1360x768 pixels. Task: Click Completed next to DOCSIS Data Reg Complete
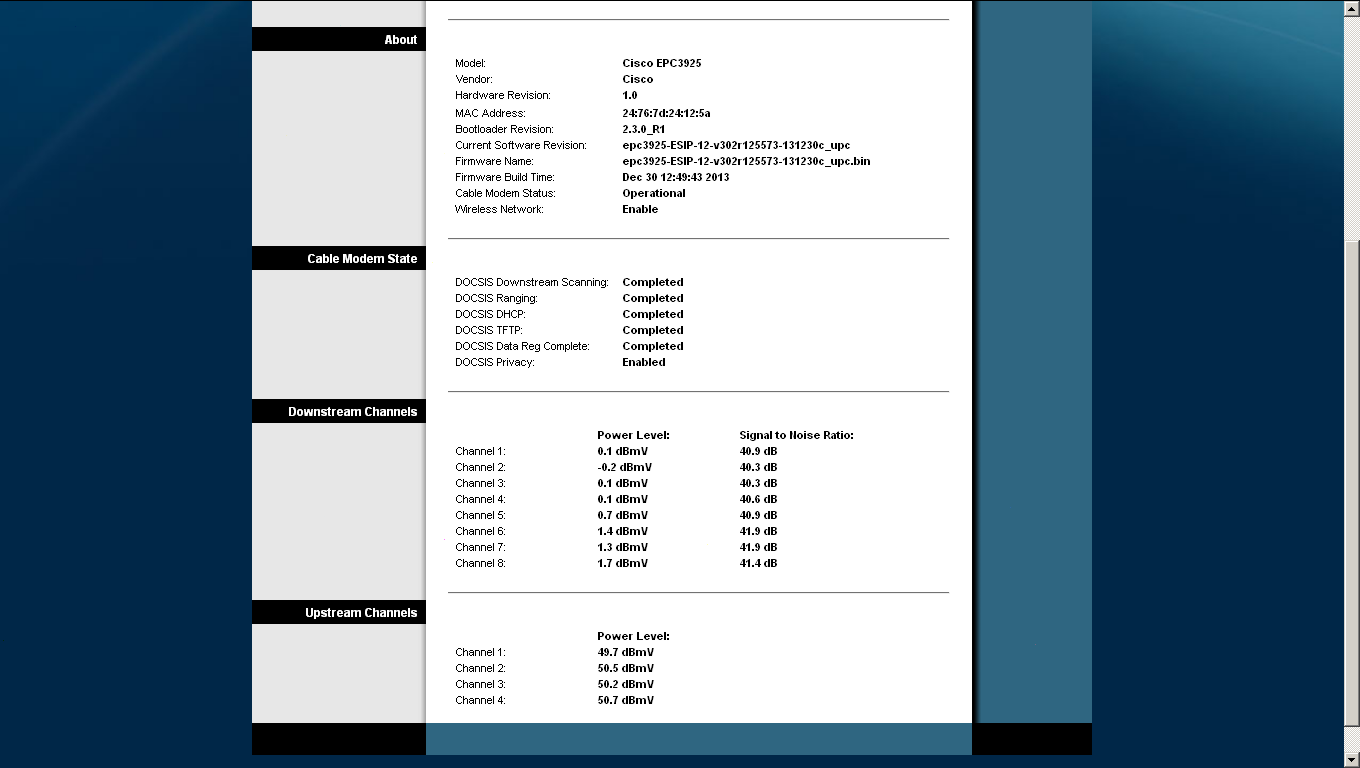click(653, 346)
